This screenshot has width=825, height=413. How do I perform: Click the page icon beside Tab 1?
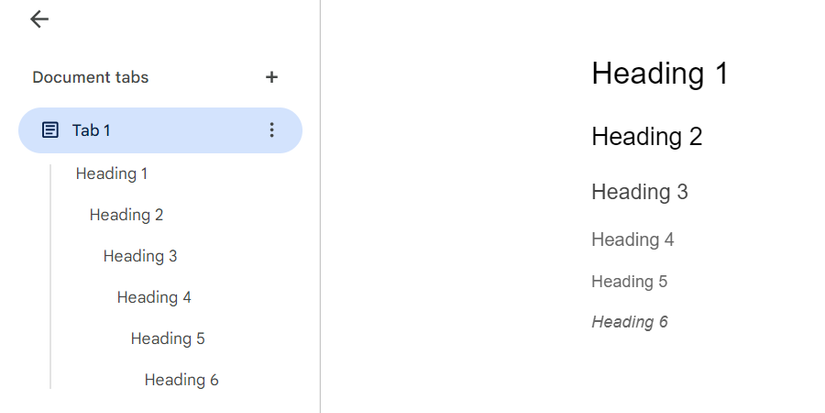(x=50, y=130)
